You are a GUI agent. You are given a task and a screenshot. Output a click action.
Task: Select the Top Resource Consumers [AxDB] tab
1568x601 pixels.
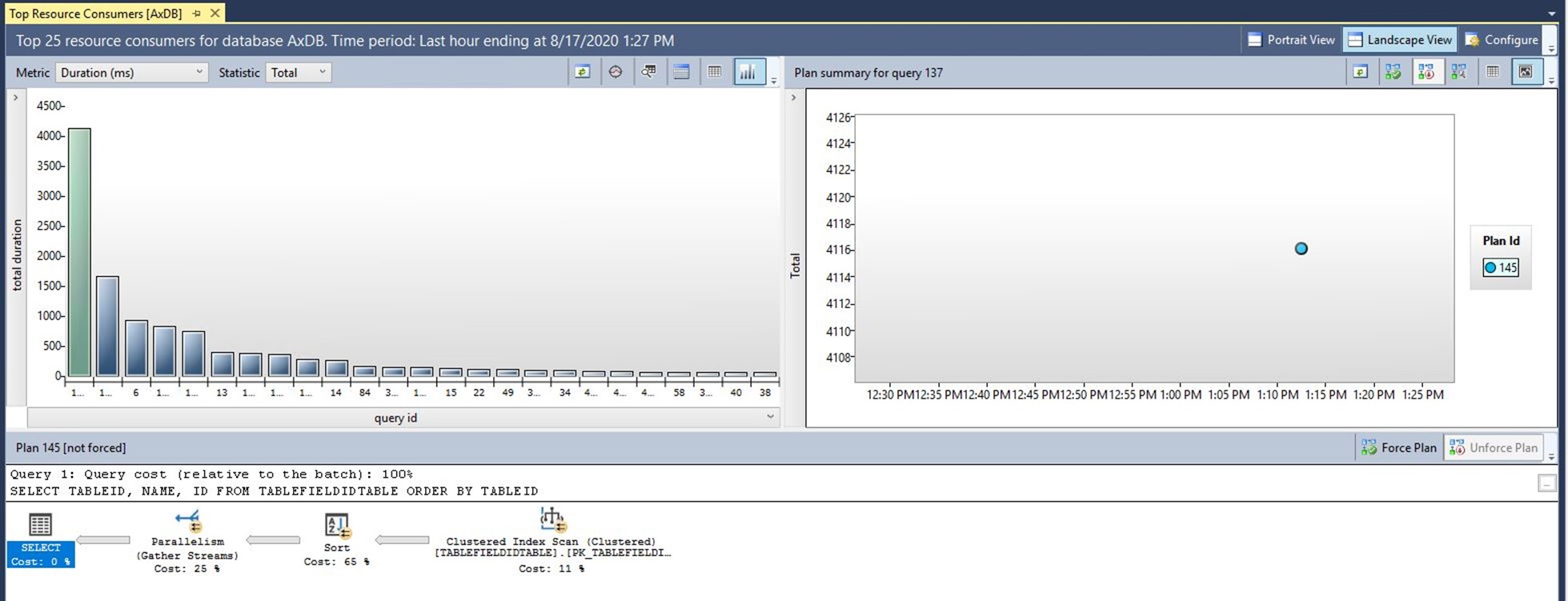(95, 14)
